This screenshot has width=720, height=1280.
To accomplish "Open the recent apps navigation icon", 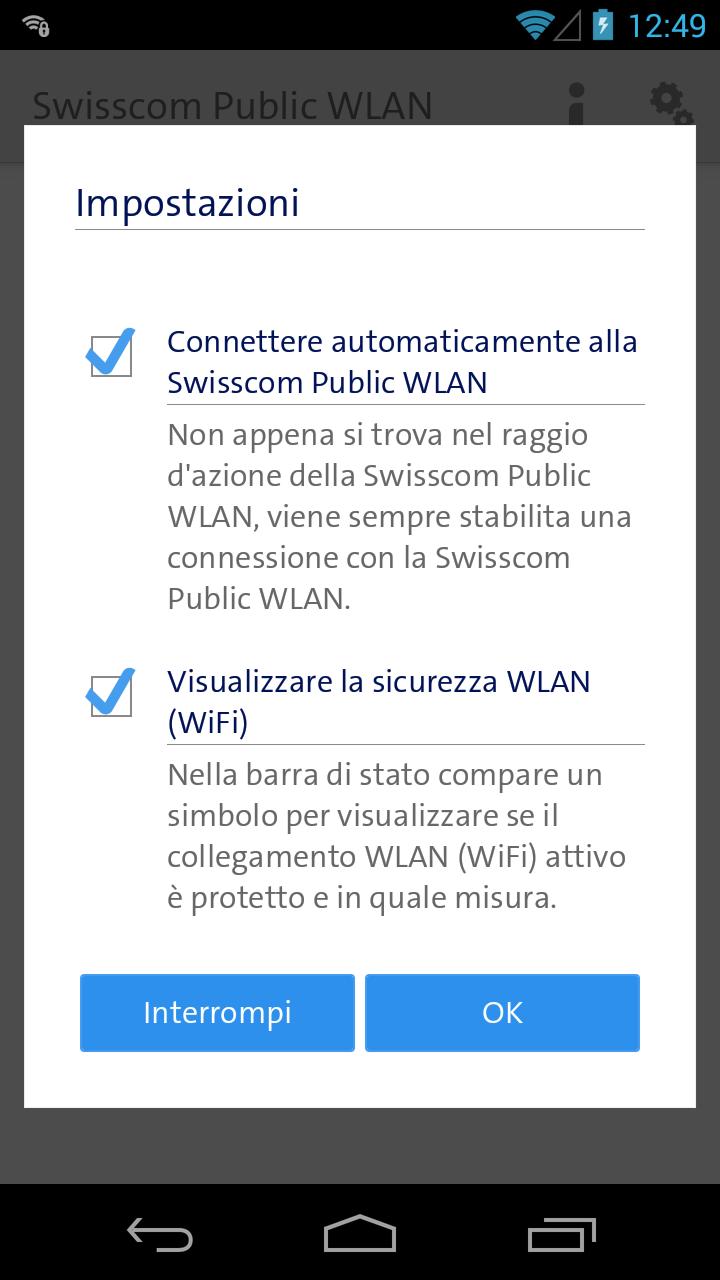I will pyautogui.click(x=561, y=1234).
